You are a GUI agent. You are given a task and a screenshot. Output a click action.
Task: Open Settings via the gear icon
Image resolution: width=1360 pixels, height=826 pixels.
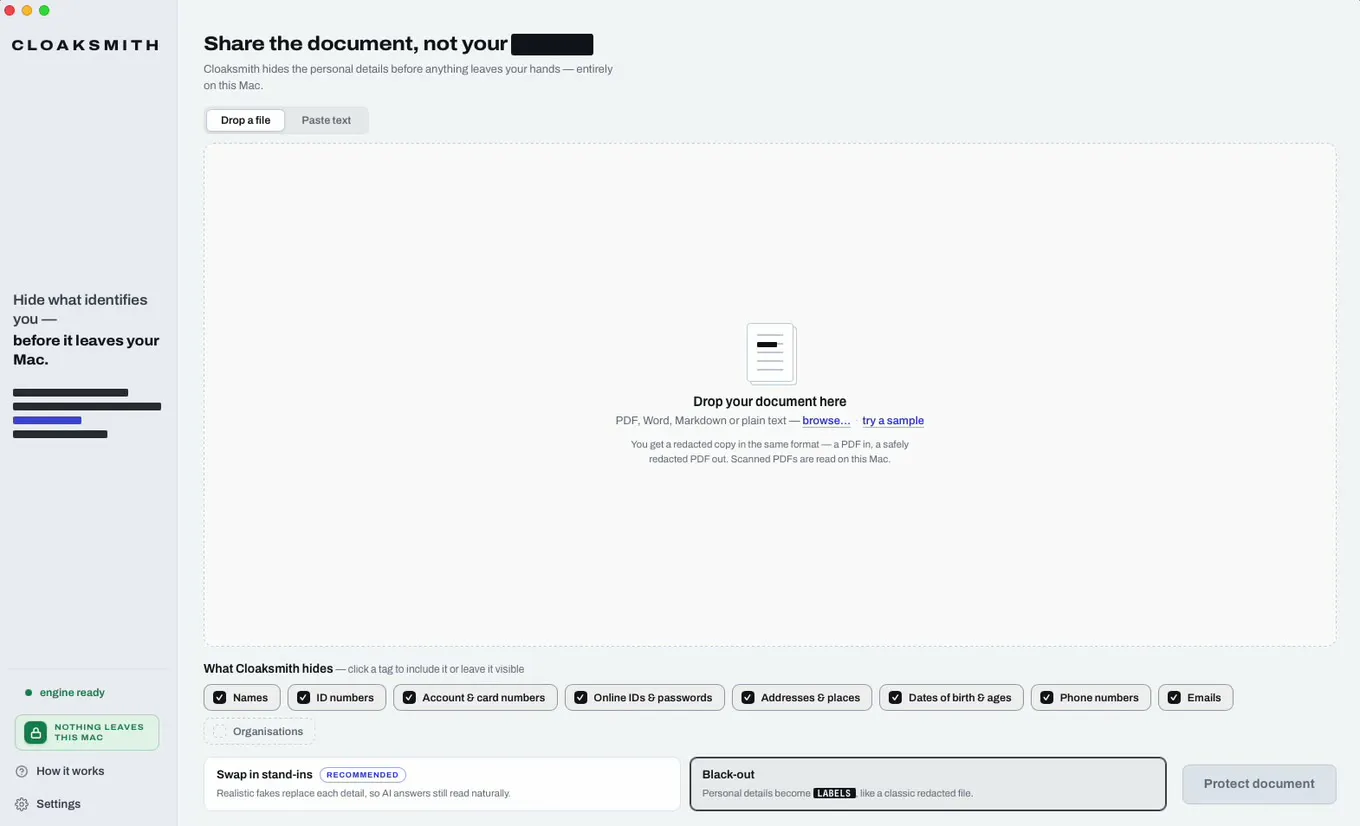(21, 804)
